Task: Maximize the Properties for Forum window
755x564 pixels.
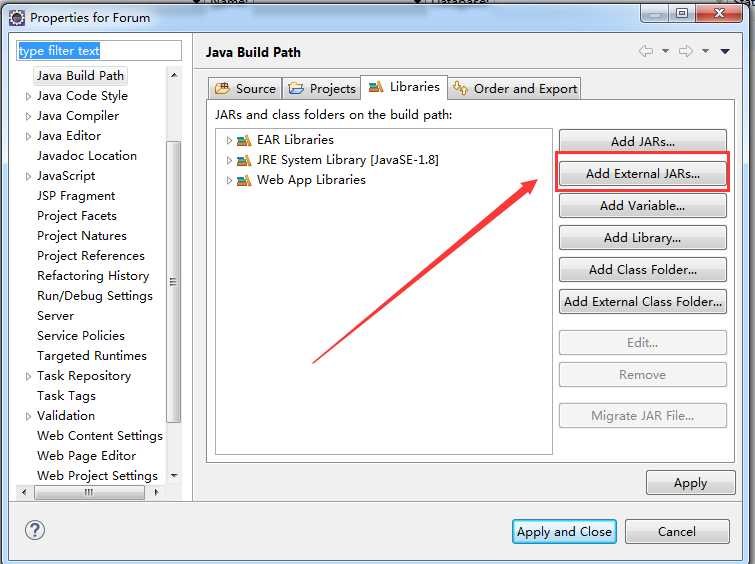Action: tap(682, 13)
